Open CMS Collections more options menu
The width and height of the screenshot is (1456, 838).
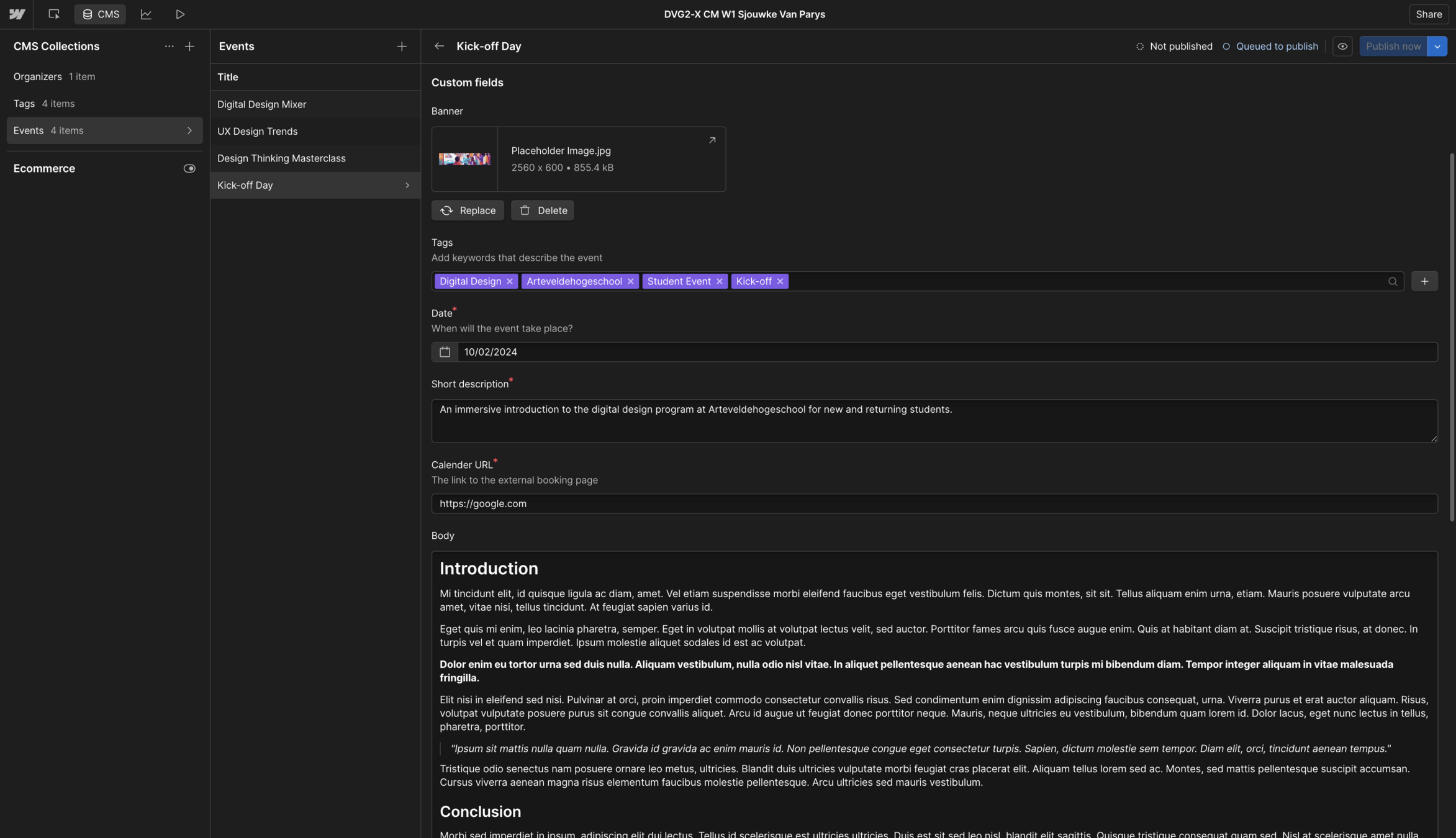[169, 47]
